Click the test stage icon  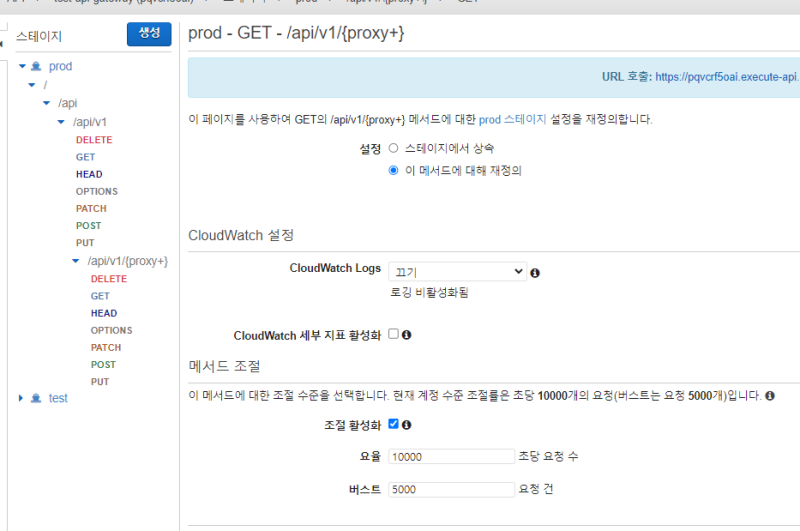(x=36, y=398)
